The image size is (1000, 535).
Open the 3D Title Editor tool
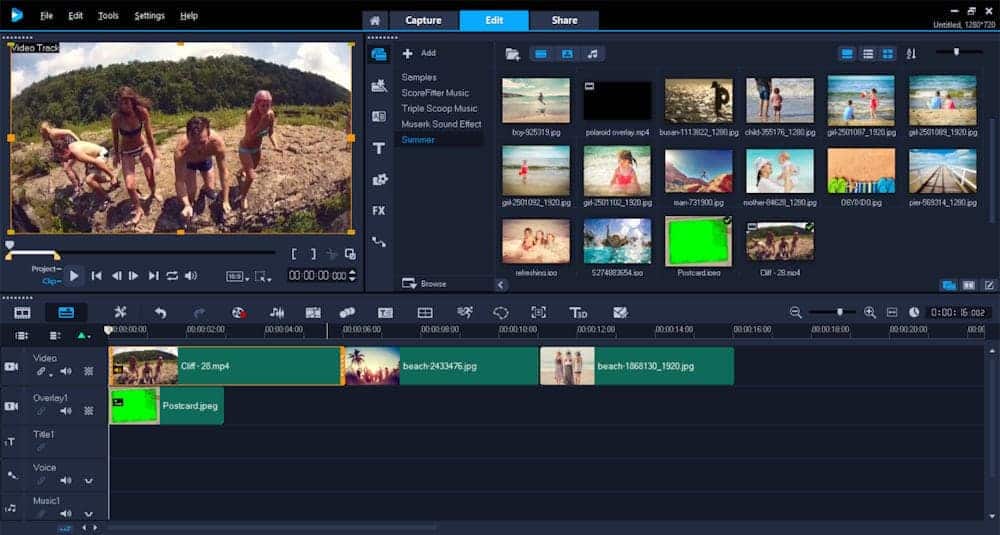(x=578, y=313)
